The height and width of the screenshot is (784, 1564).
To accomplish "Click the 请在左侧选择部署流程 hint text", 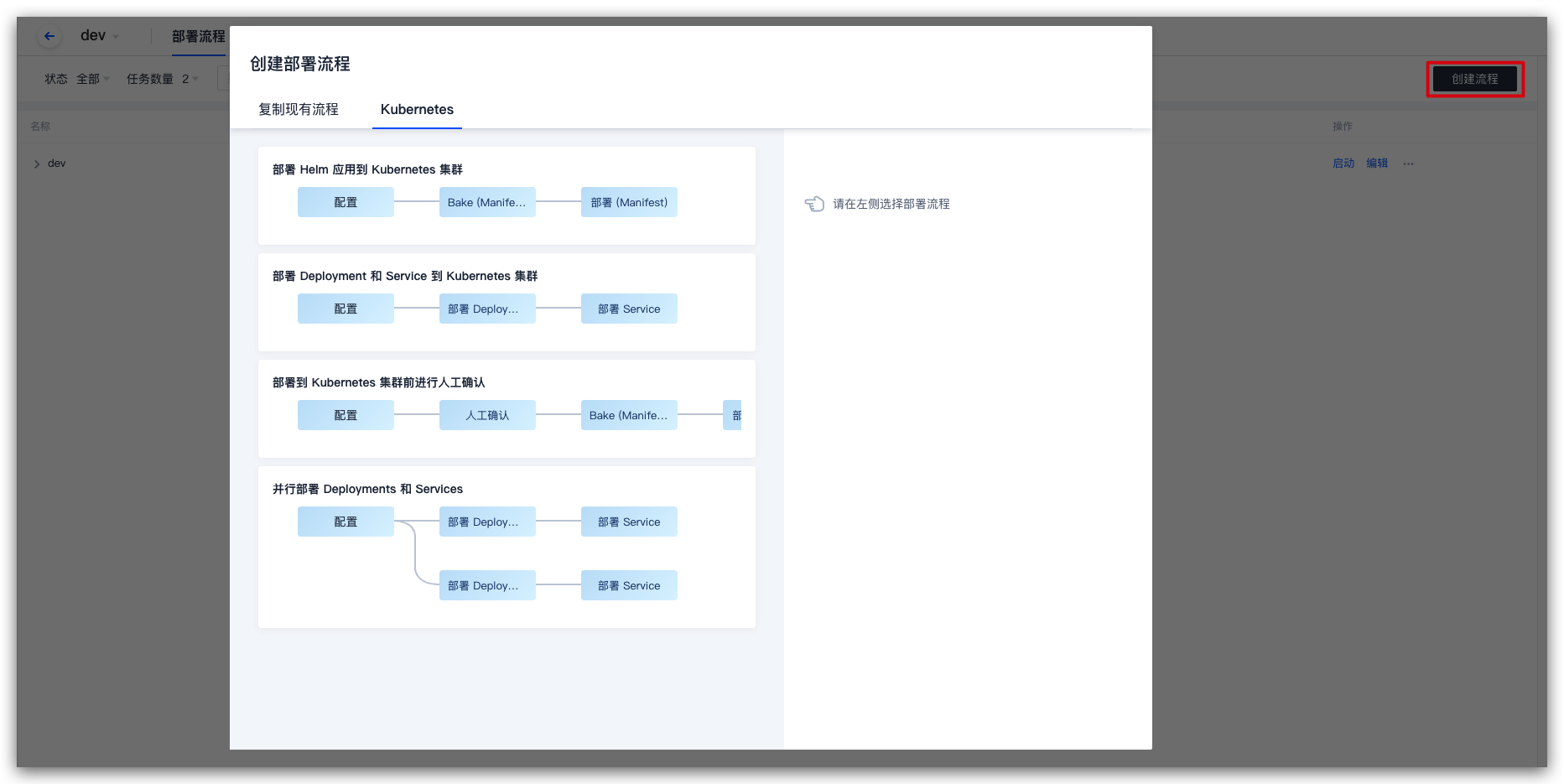I will coord(891,204).
